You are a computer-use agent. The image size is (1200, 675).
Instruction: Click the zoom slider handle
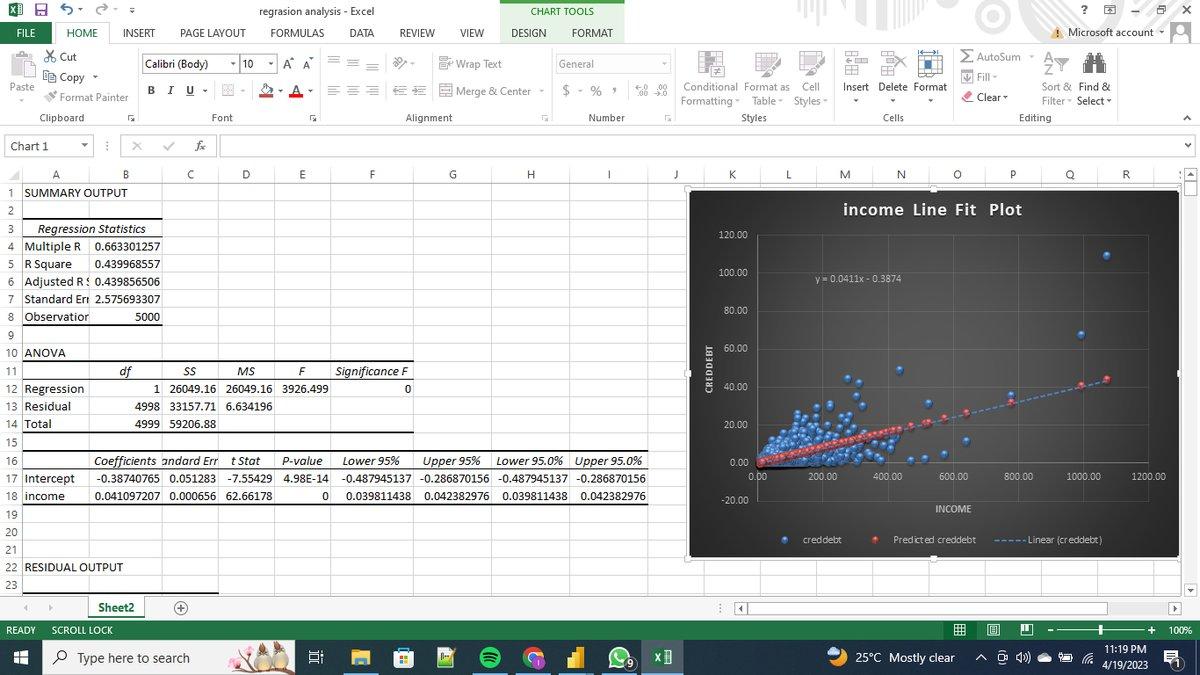(x=1101, y=630)
